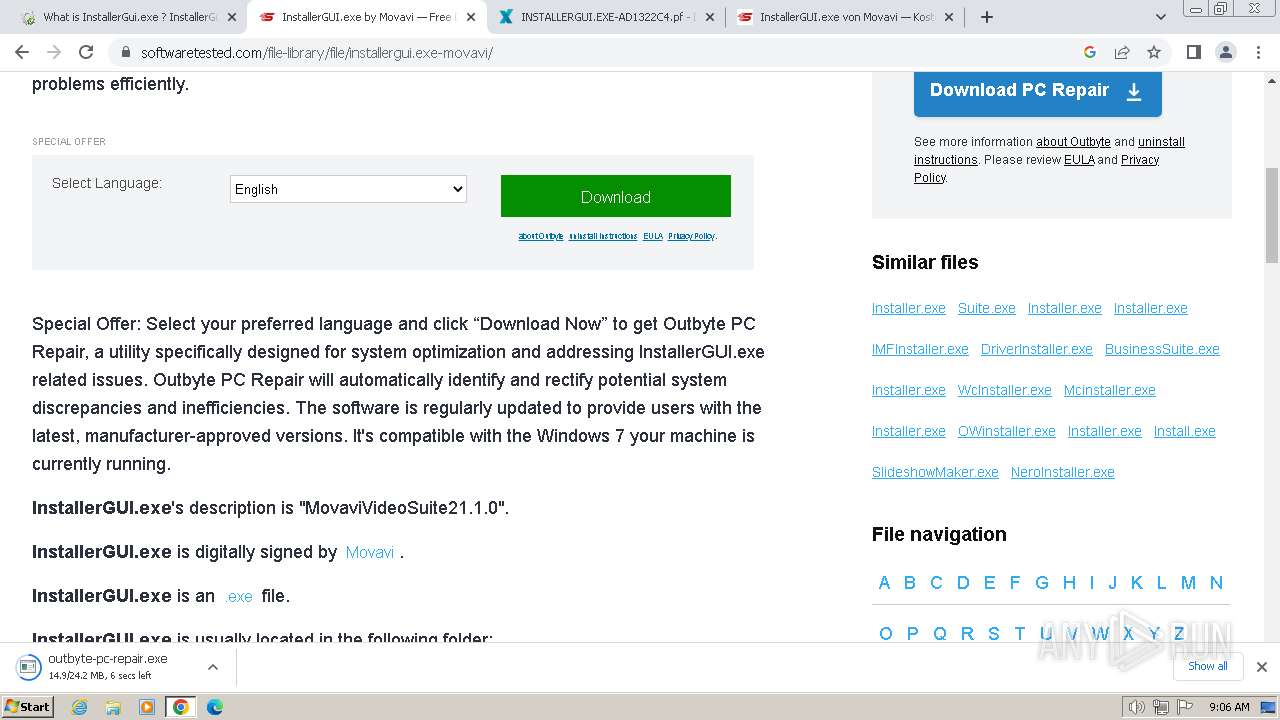
Task: Open SlideshowMaker.exe similar file
Action: point(935,472)
